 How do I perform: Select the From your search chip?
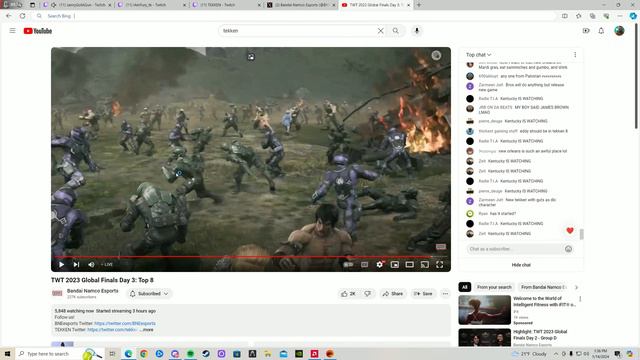click(x=494, y=287)
